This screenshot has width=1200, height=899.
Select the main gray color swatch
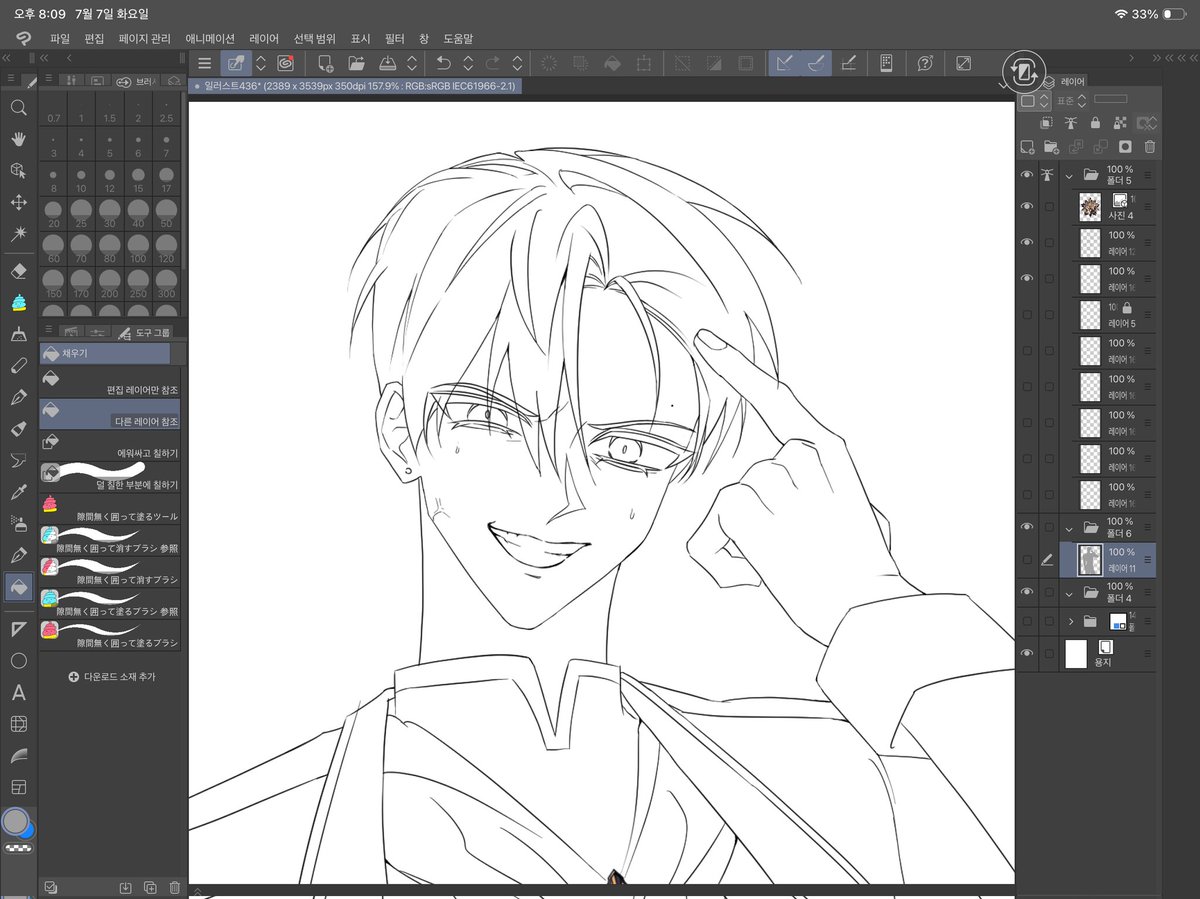[15, 820]
